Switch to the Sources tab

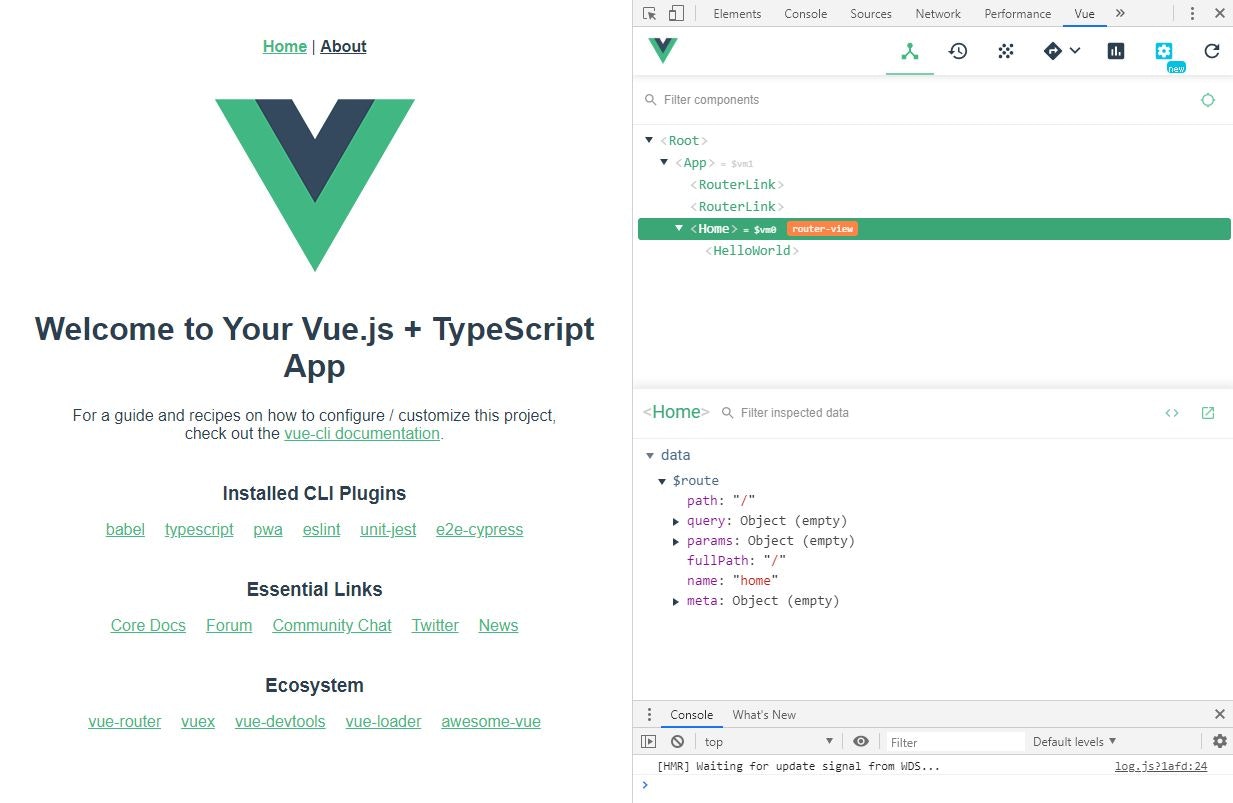(x=871, y=13)
